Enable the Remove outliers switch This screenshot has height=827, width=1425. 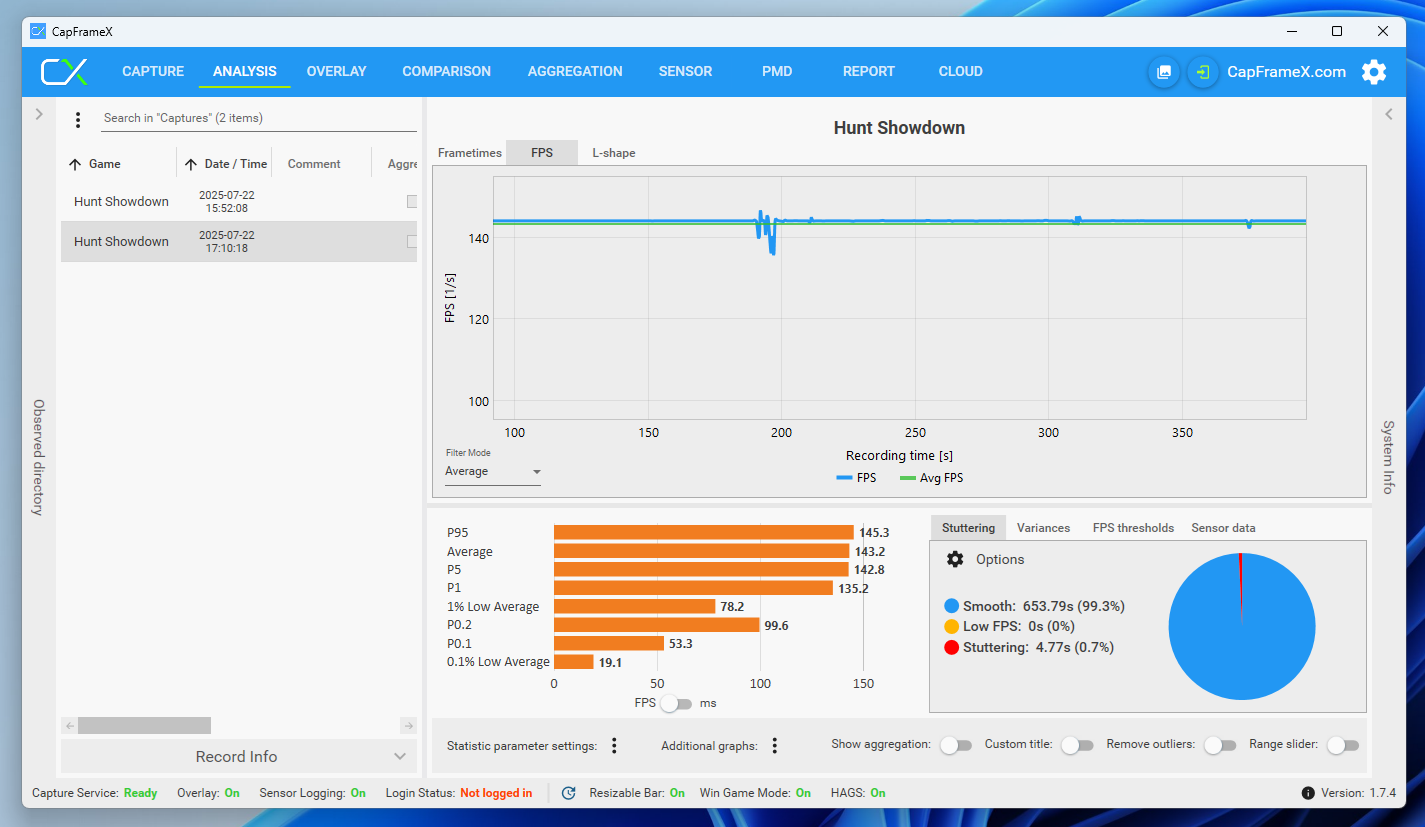coord(1219,745)
